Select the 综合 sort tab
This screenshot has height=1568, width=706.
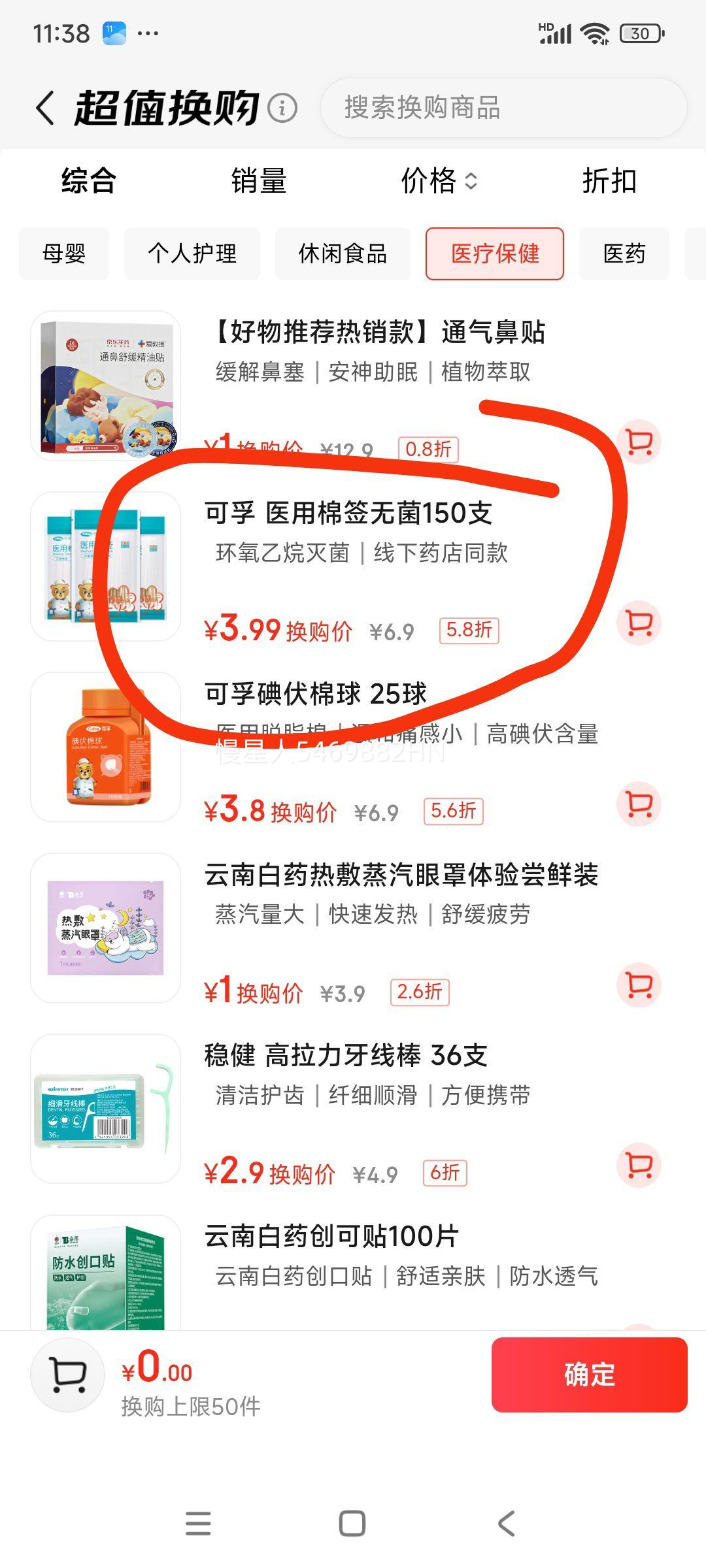[x=88, y=181]
